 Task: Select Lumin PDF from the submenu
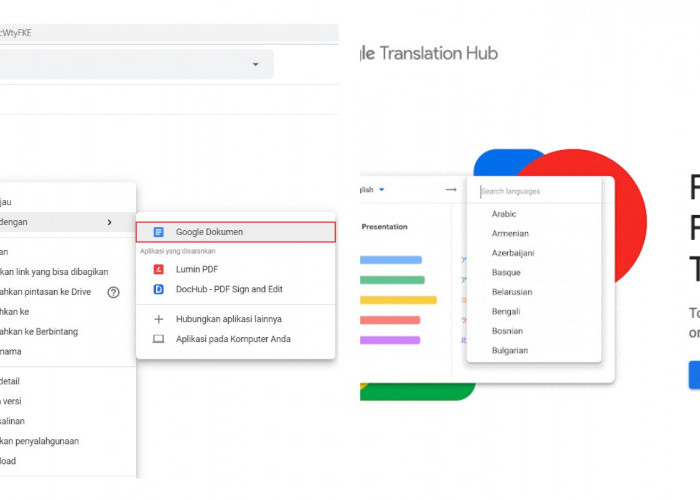pyautogui.click(x=197, y=269)
